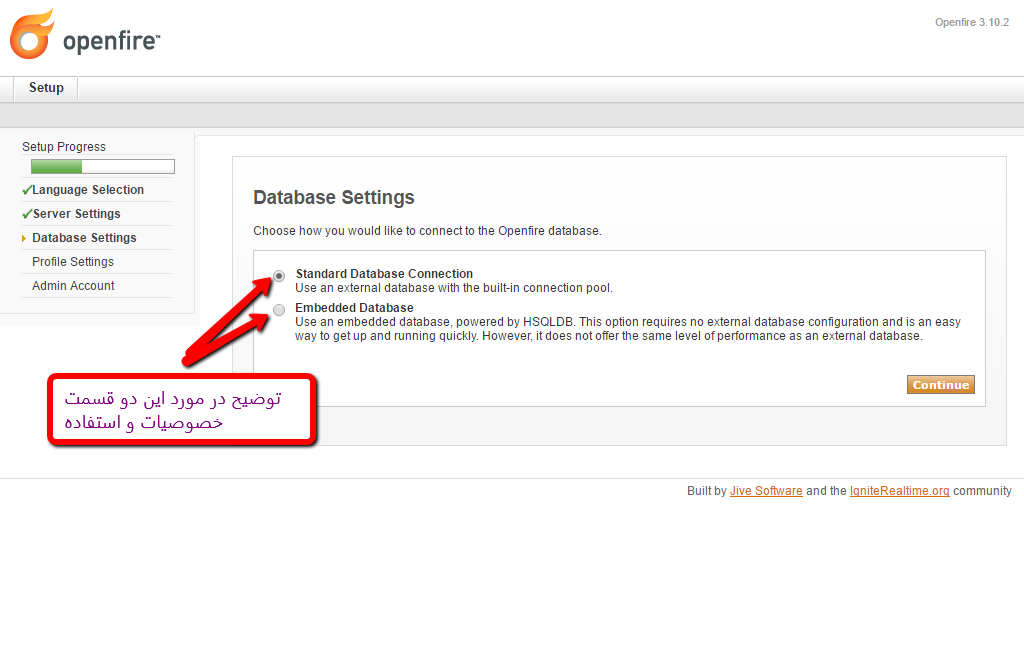
Task: Select the Standard Database Connection radio button
Action: [x=279, y=275]
